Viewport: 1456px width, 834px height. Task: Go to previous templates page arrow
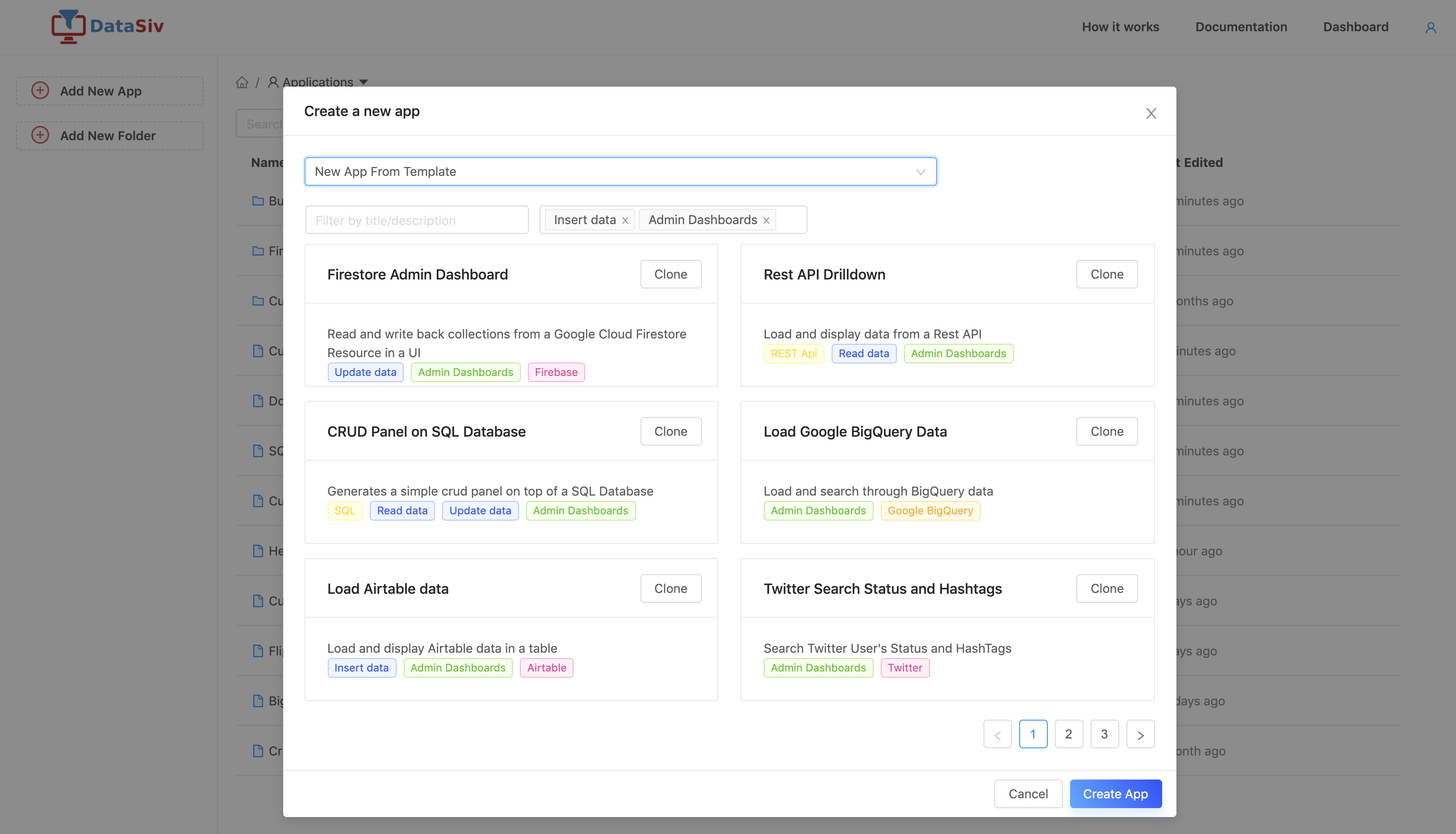pyautogui.click(x=997, y=734)
